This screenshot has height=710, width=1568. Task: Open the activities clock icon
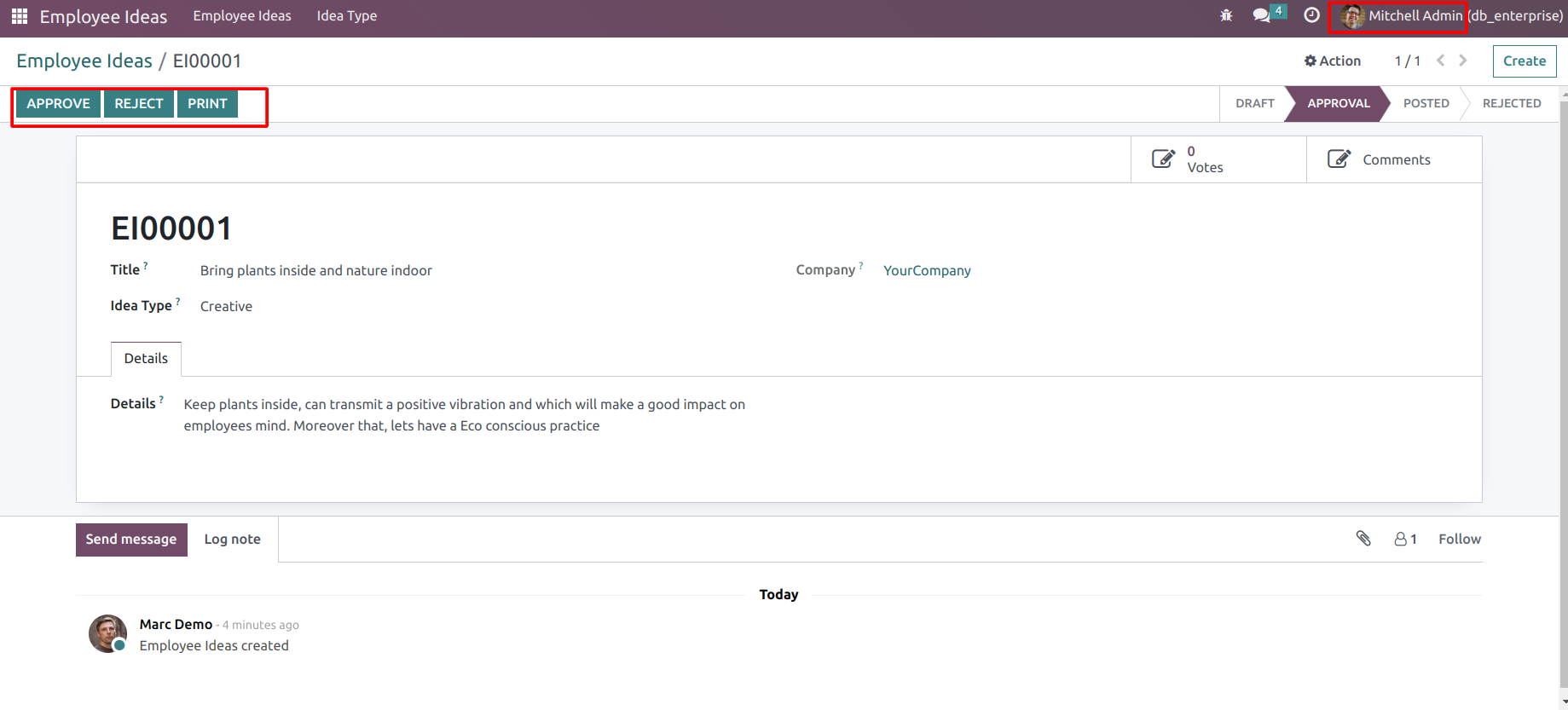tap(1311, 15)
